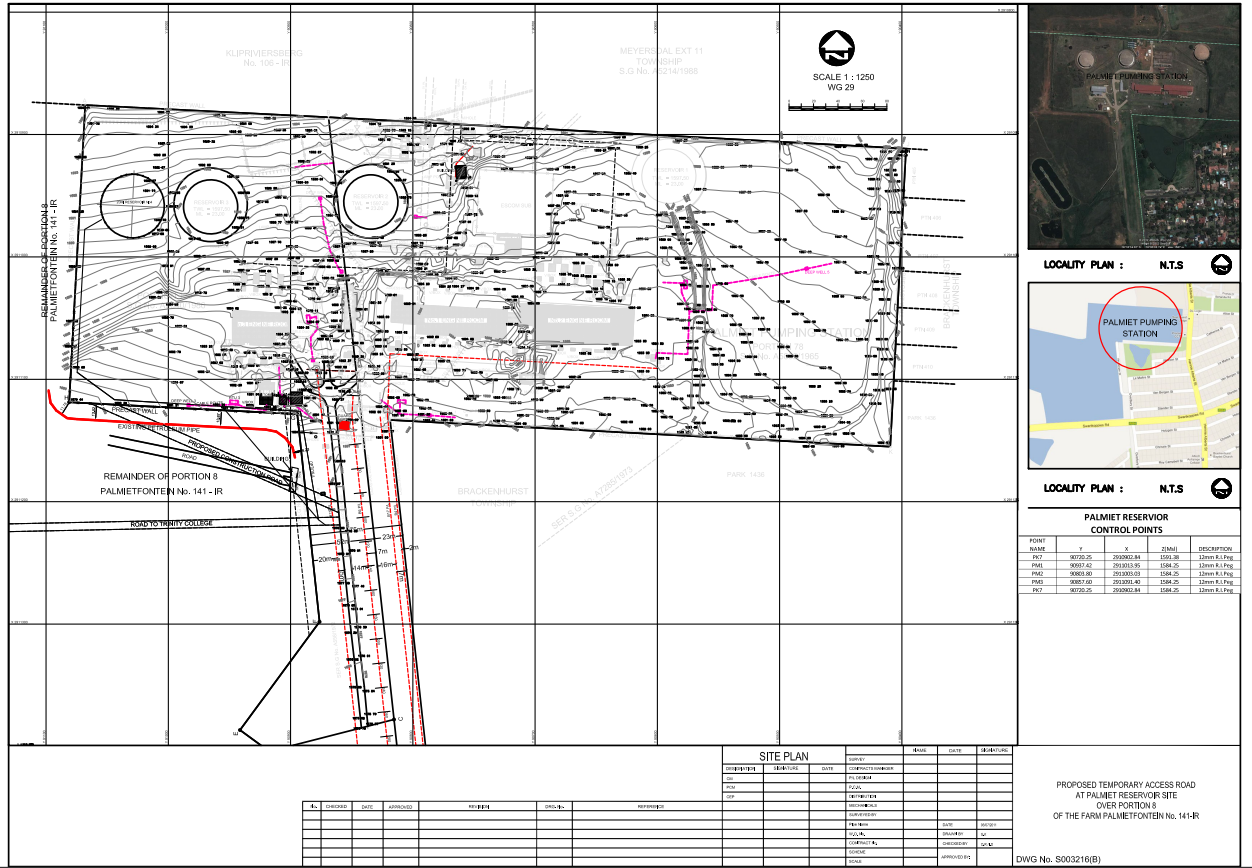Screen dimensions: 1252x868
Task: Click the black hatched square near ESCOM SUB
Action: [x=461, y=172]
